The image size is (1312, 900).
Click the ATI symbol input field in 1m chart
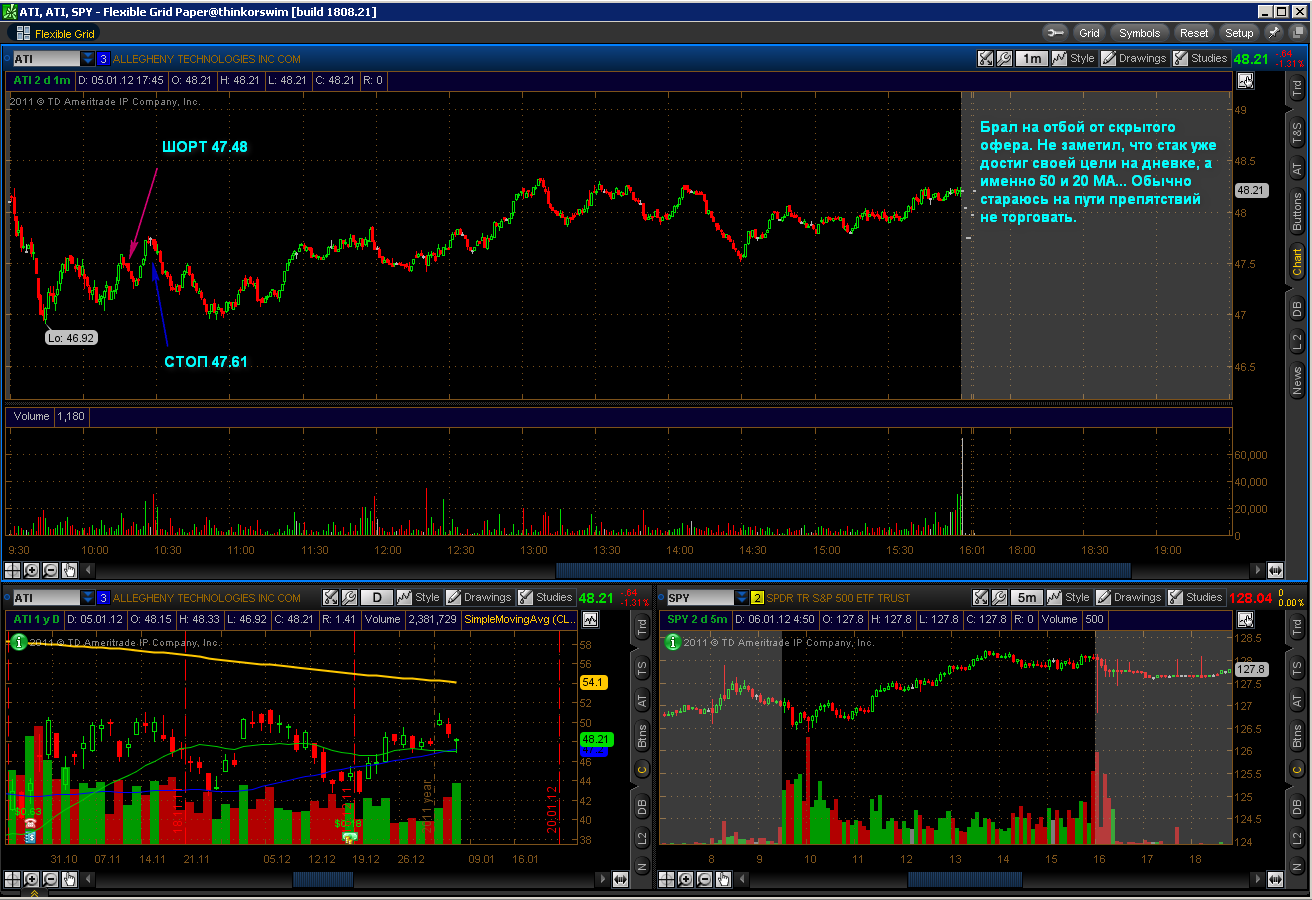click(x=45, y=59)
